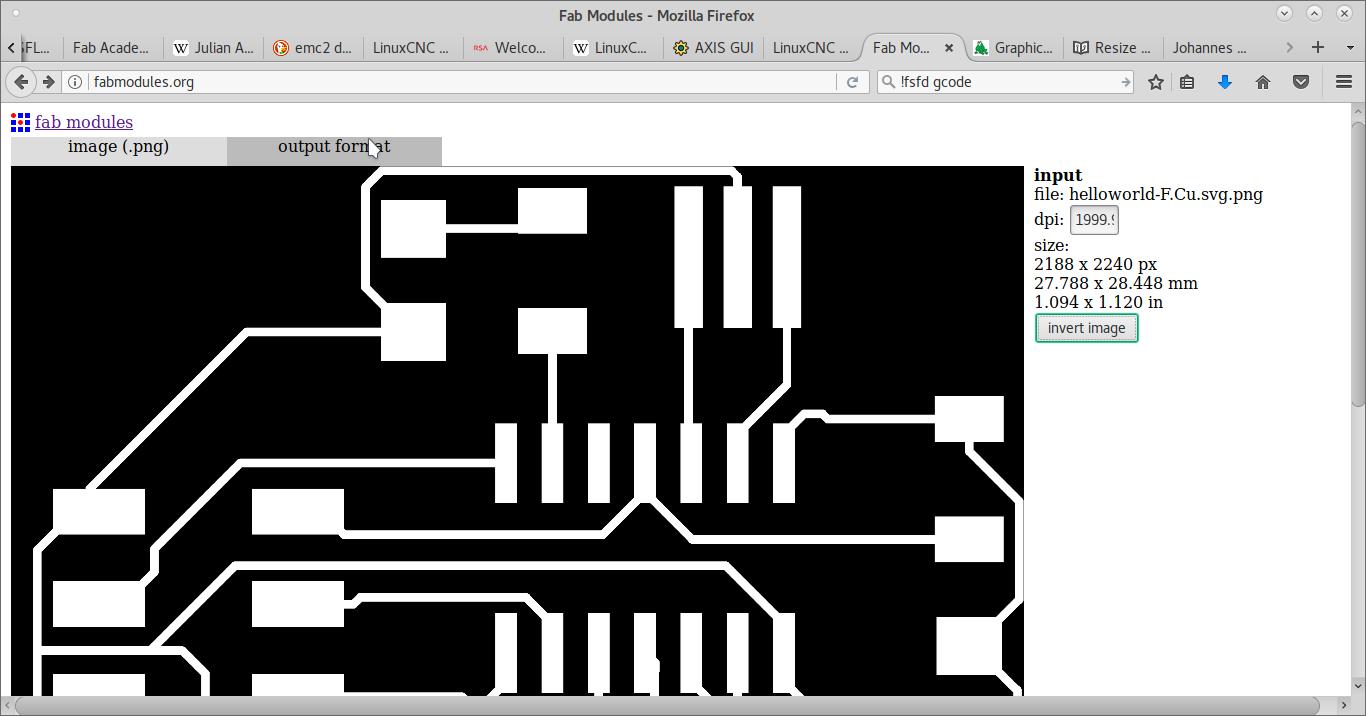Open the Firefox hamburger menu

tap(1344, 82)
